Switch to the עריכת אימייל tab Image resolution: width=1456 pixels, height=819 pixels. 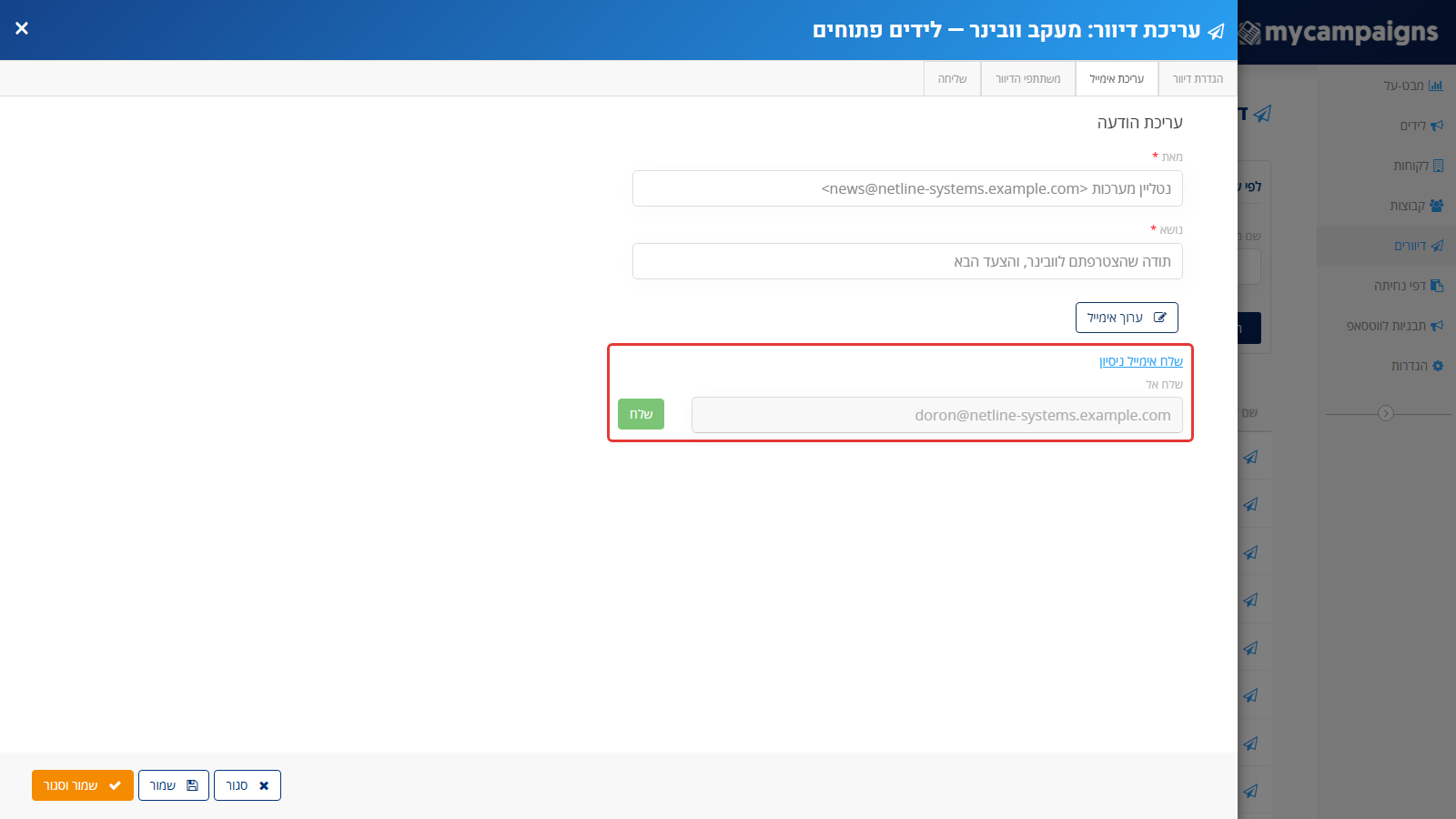coord(1117,79)
